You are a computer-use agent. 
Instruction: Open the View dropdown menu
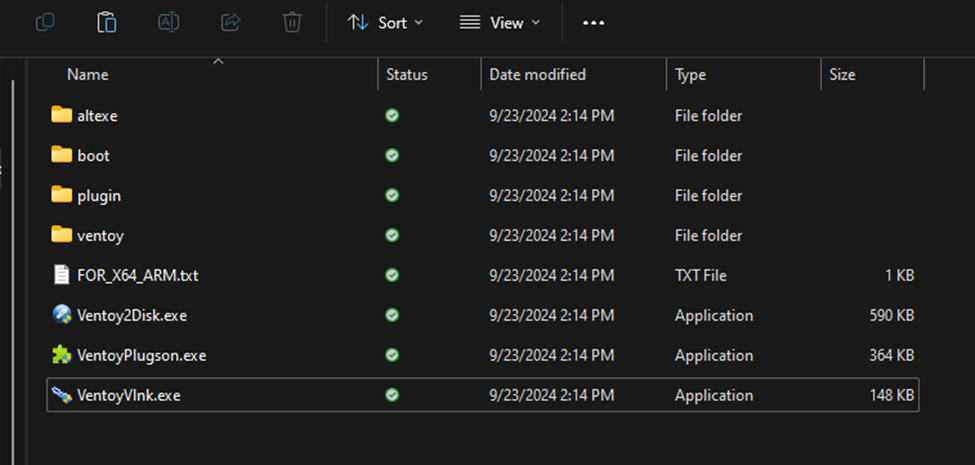500,22
